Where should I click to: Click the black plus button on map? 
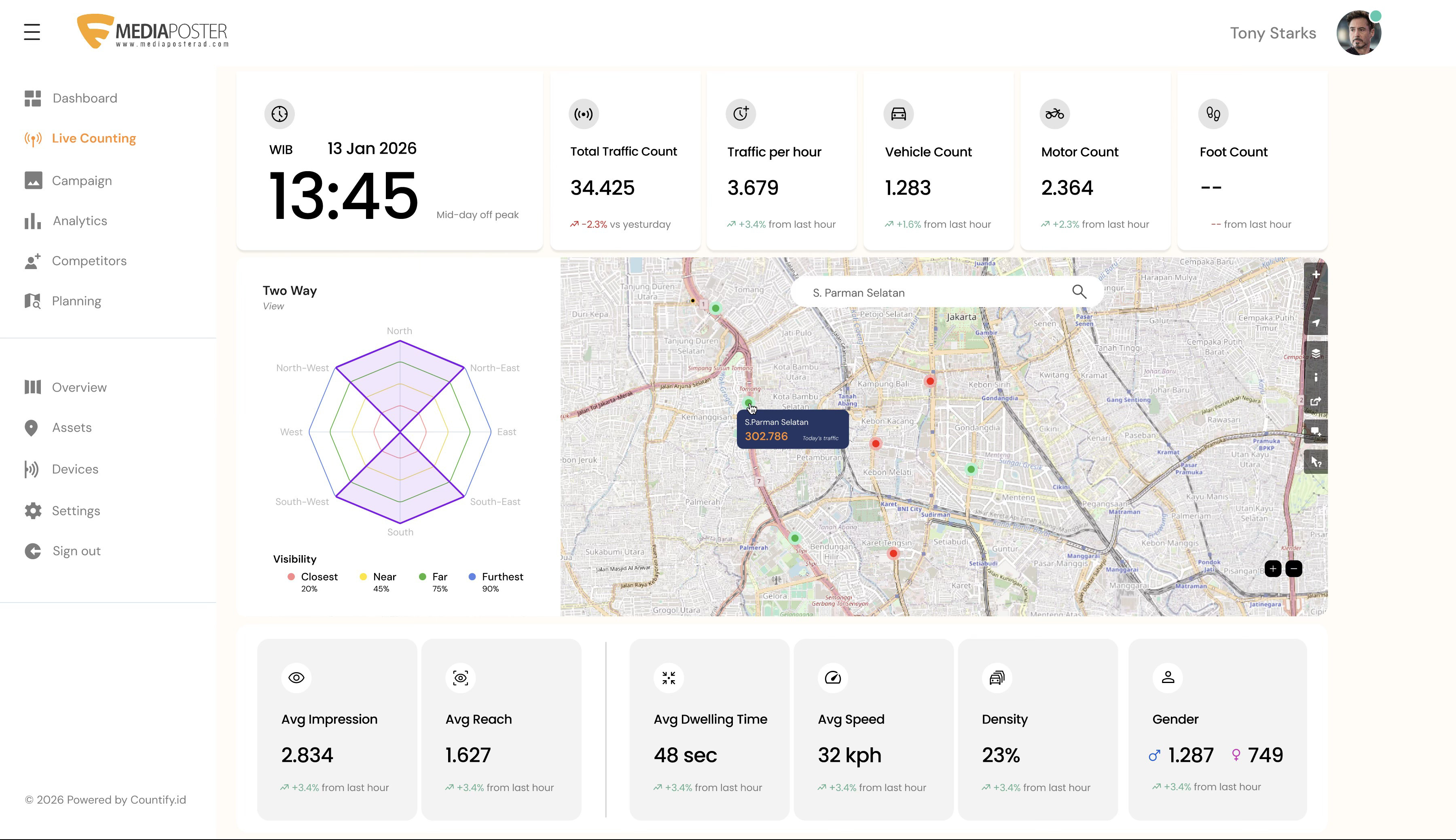1273,569
